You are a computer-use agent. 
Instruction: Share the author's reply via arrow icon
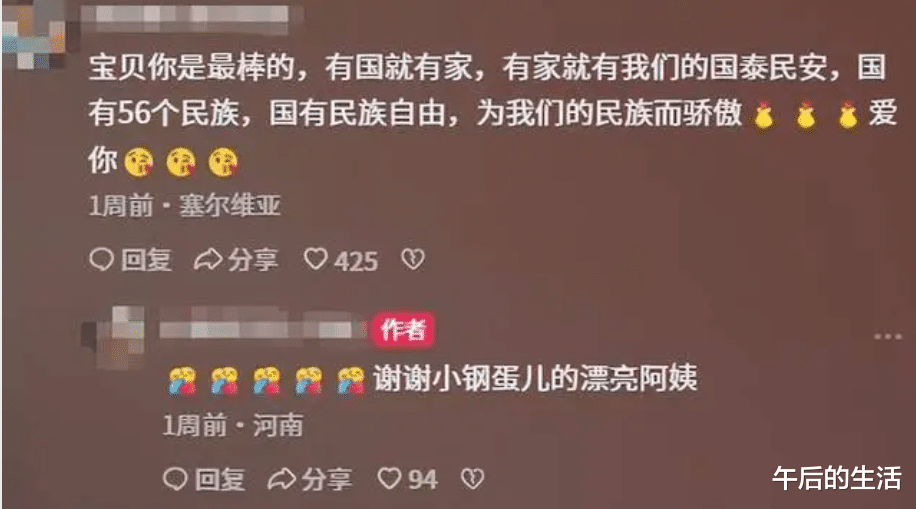282,479
